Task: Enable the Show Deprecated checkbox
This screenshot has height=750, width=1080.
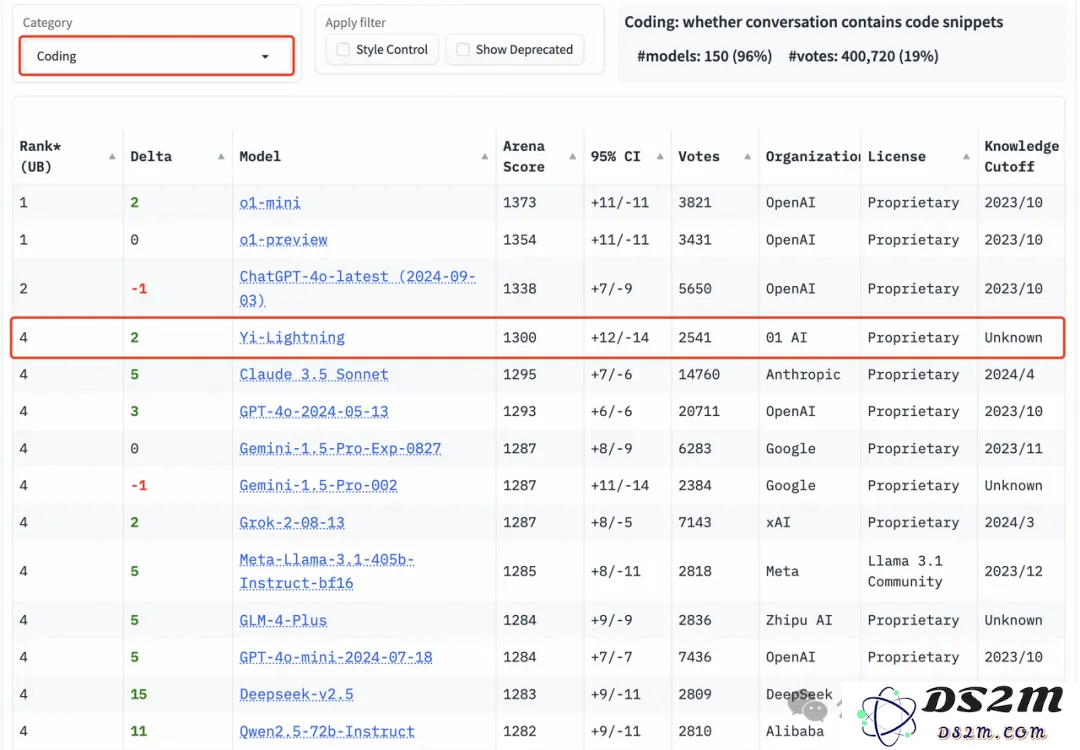Action: coord(463,50)
